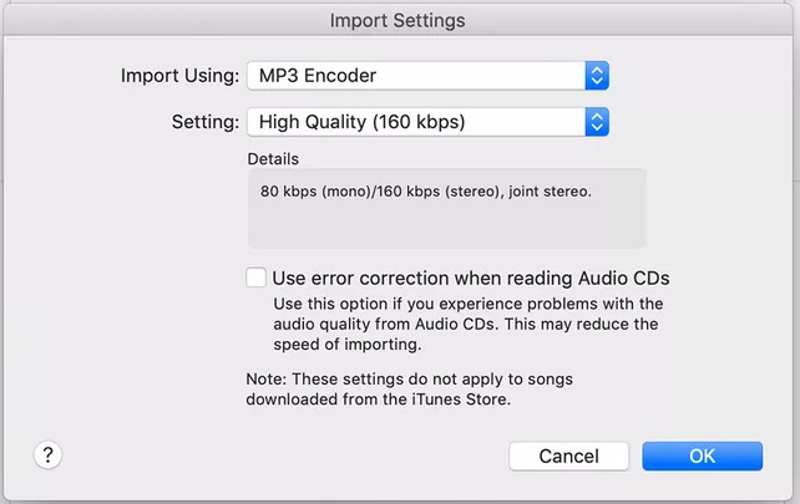800x504 pixels.
Task: Click the error correction description paragraph
Action: (x=466, y=324)
